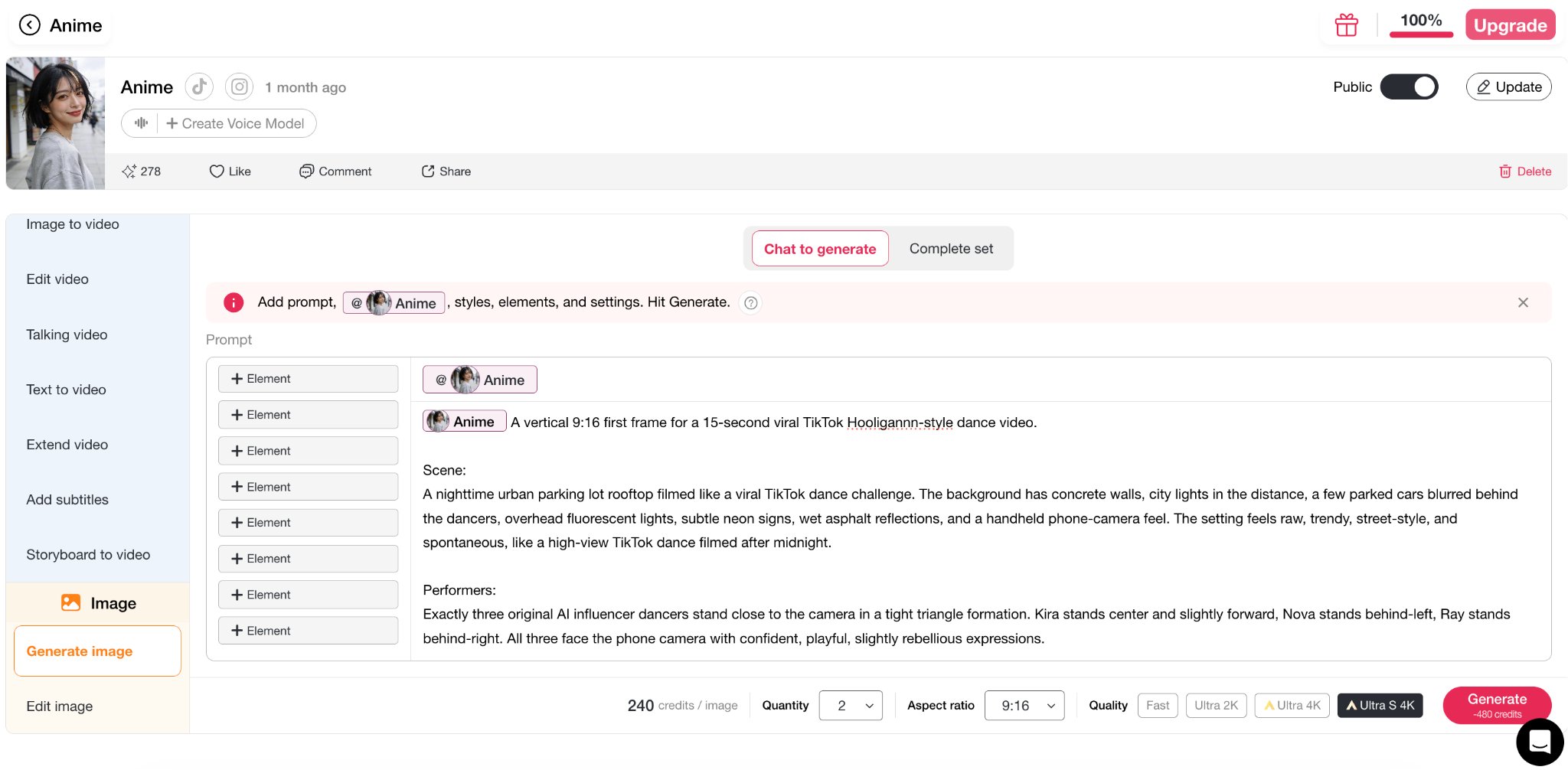Open the TikTok link icon beside Anime

pyautogui.click(x=199, y=86)
